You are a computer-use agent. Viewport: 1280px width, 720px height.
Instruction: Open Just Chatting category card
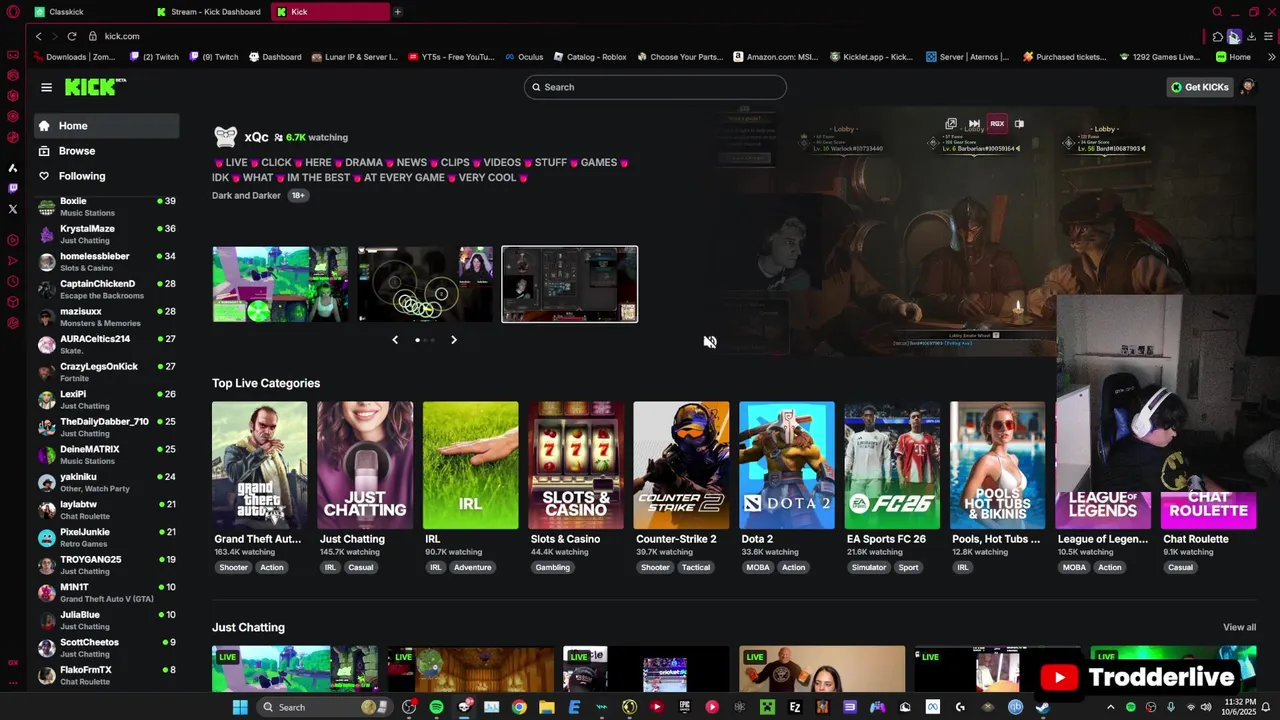(365, 465)
